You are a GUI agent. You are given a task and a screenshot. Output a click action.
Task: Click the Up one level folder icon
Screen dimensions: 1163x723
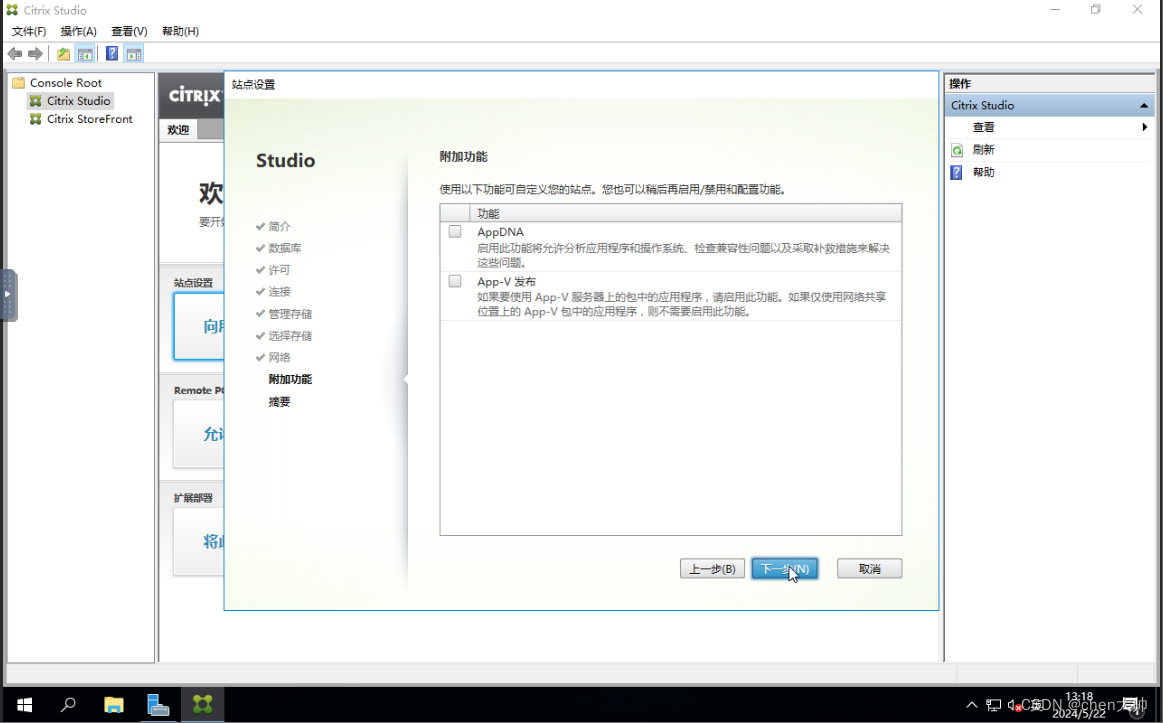coord(63,53)
